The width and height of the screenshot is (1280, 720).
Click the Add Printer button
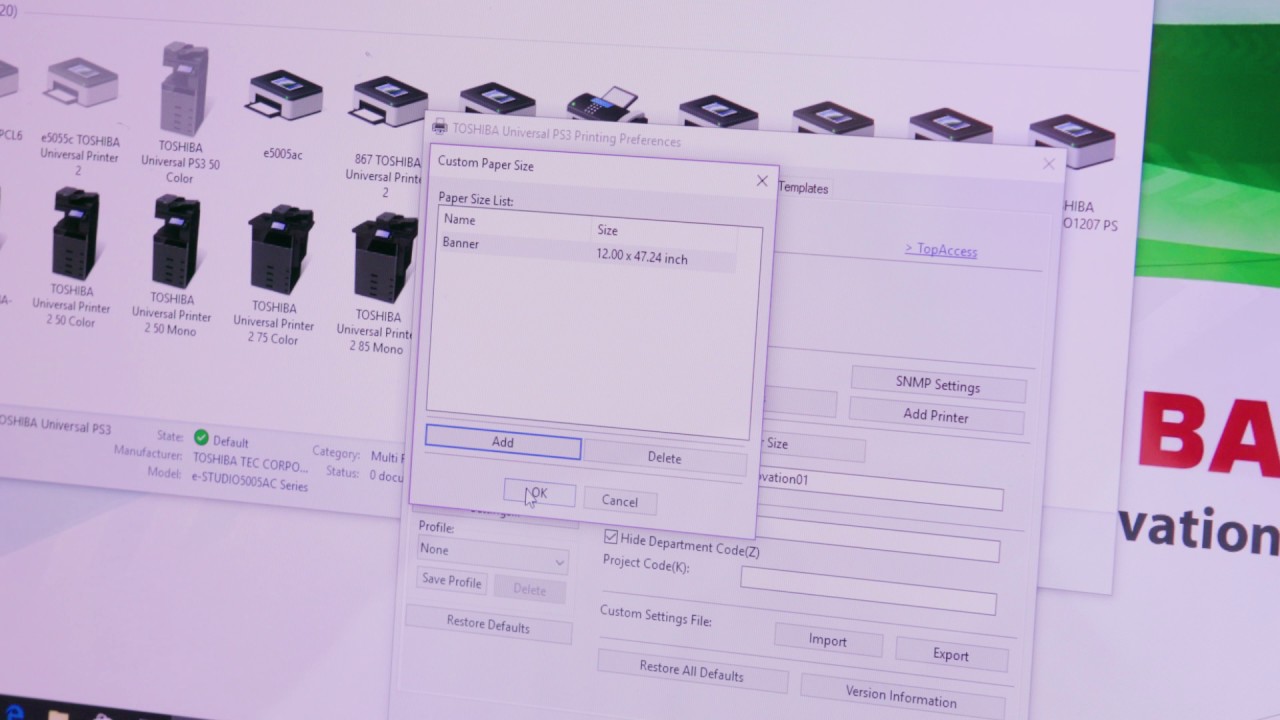(x=936, y=414)
